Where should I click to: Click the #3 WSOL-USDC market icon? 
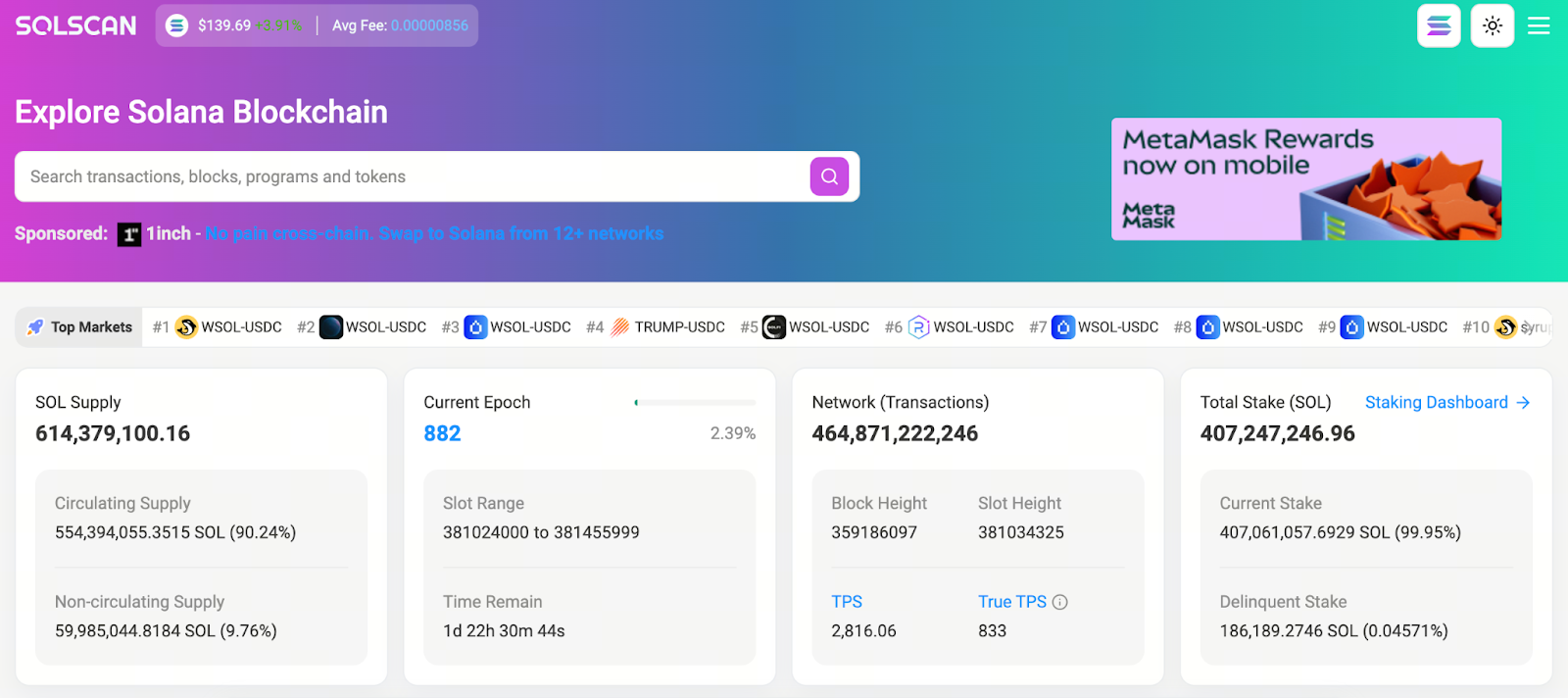(x=475, y=327)
